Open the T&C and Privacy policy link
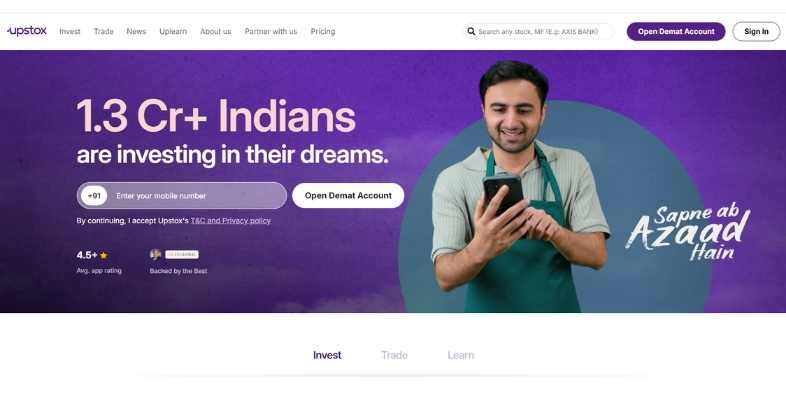Screen dimensions: 786x402 (x=231, y=221)
